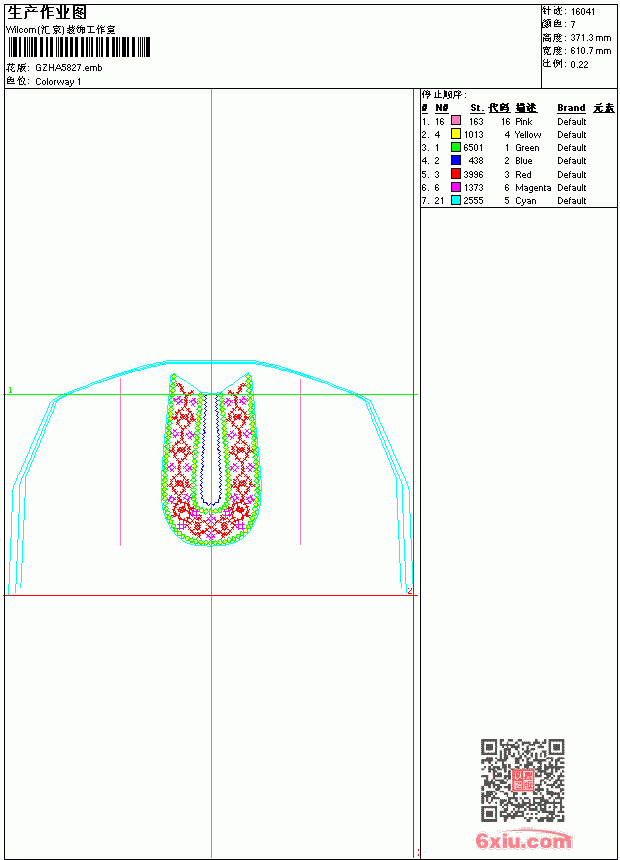The height and width of the screenshot is (860, 620).
Task: Click the Yellow thread color swatch
Action: click(455, 134)
